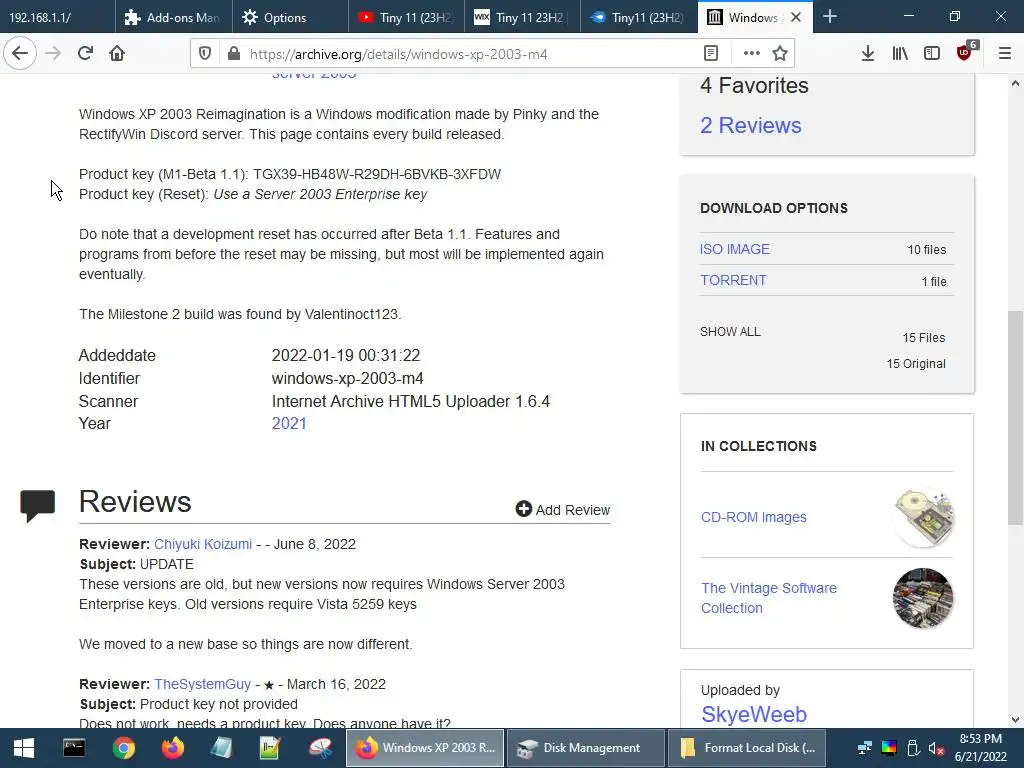
Task: Reload the archive.org page
Action: (x=85, y=54)
